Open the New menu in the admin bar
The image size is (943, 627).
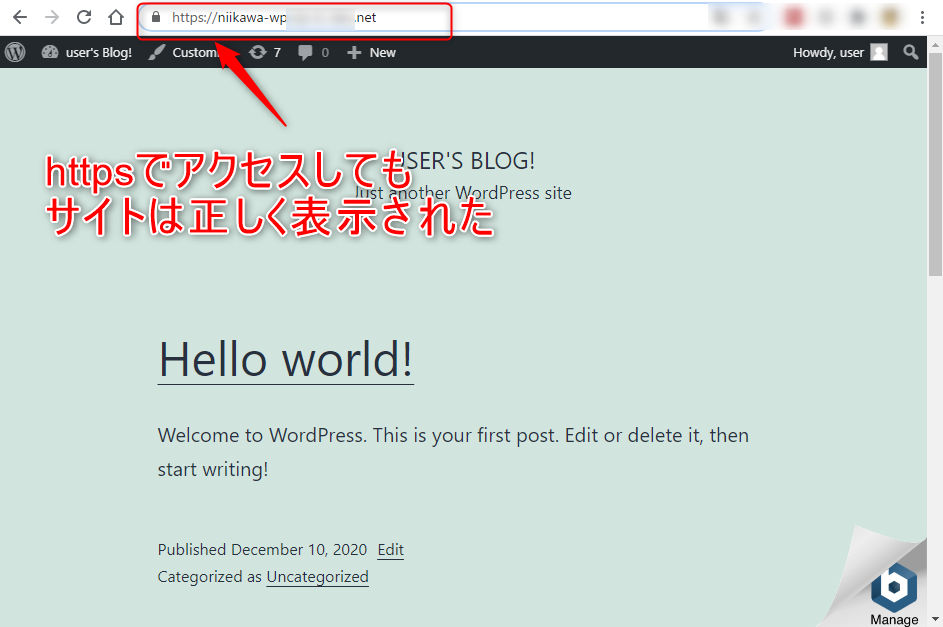click(370, 52)
